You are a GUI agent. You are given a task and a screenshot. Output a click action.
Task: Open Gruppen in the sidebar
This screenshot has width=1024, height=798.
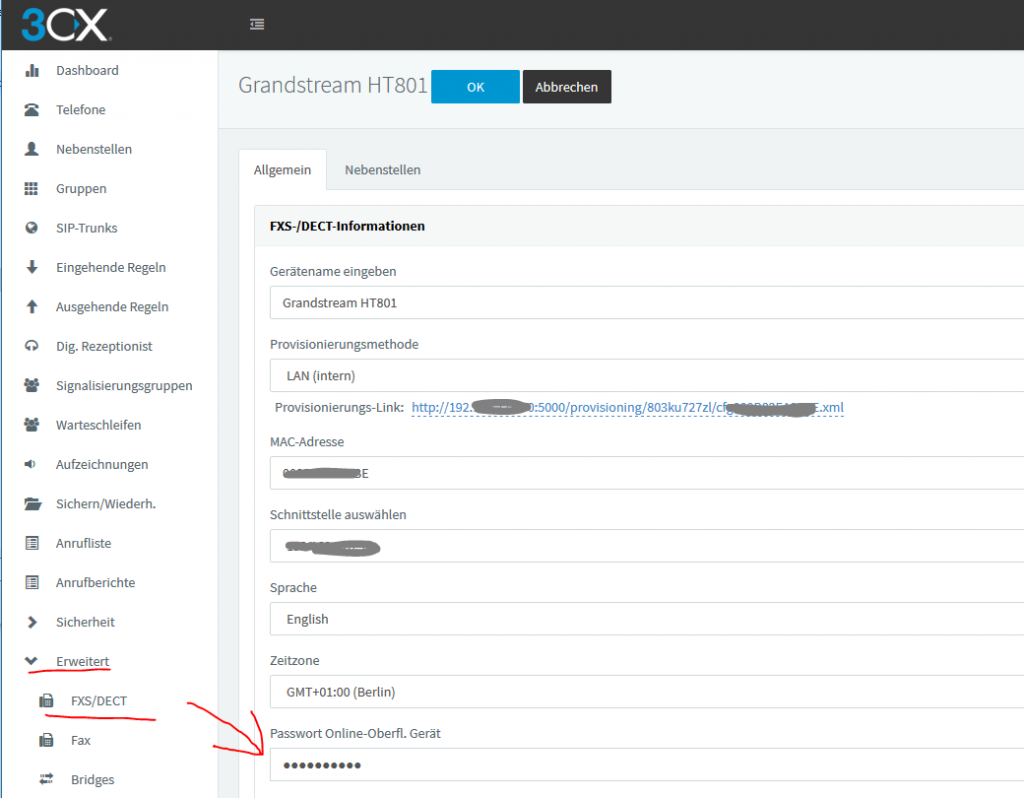pyautogui.click(x=82, y=189)
